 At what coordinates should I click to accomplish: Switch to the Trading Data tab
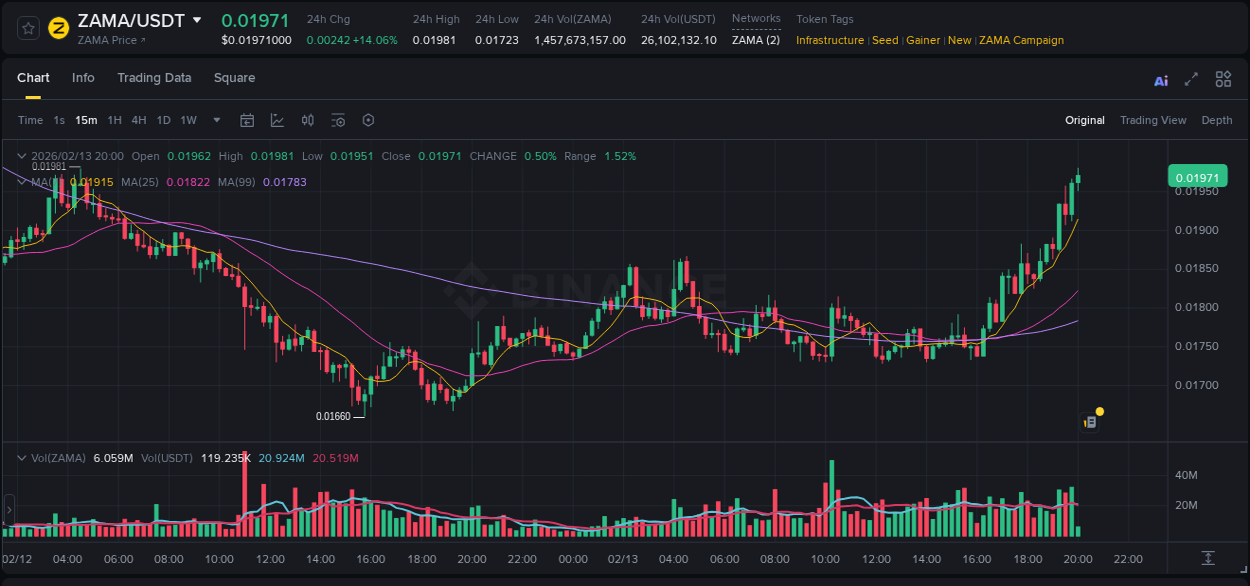click(154, 77)
